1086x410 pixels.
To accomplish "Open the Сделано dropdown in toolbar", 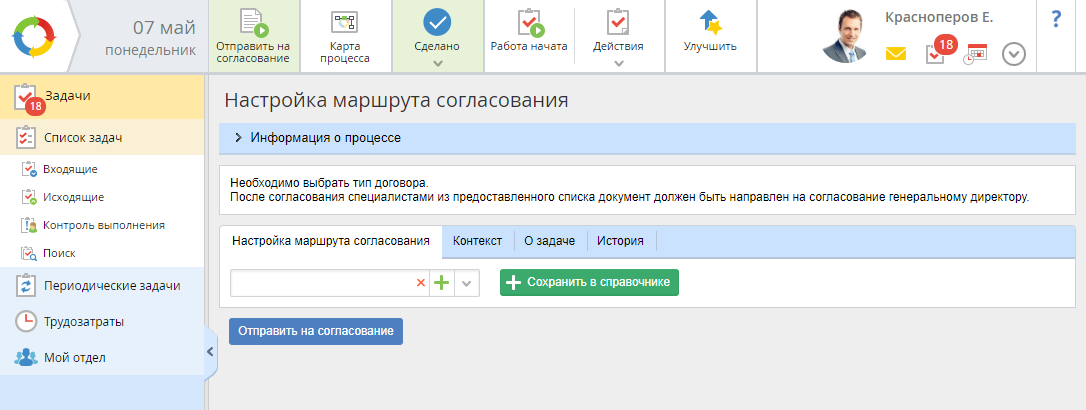I will pyautogui.click(x=437, y=62).
